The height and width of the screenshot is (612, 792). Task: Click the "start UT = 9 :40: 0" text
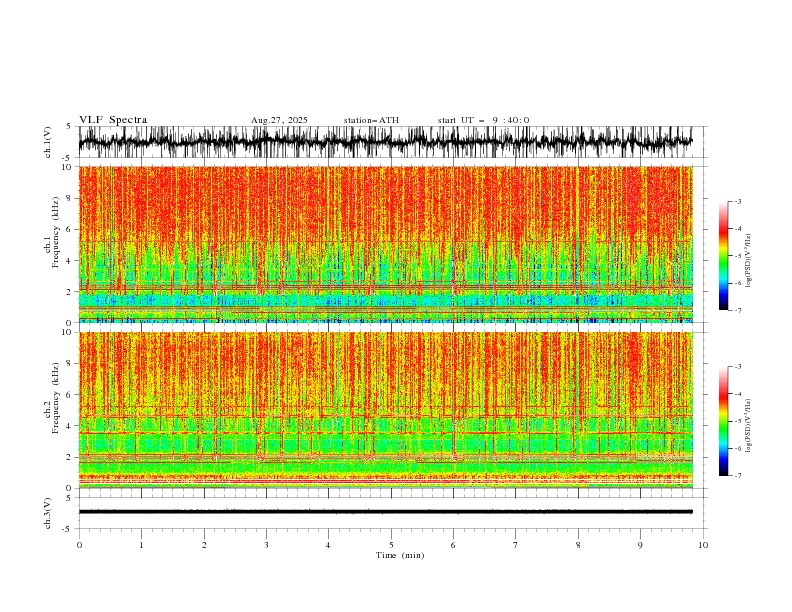click(483, 120)
